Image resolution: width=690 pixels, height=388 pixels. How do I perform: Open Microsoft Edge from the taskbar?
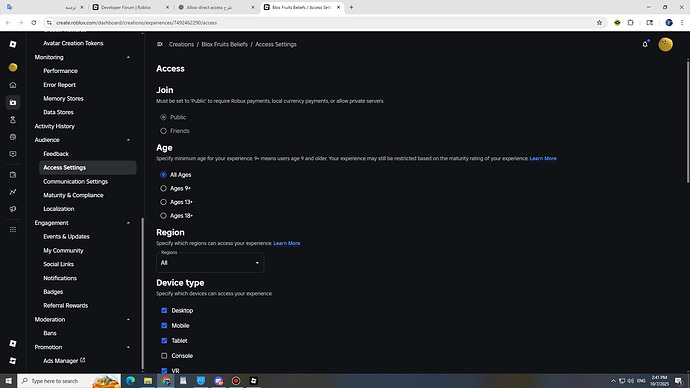pos(130,381)
